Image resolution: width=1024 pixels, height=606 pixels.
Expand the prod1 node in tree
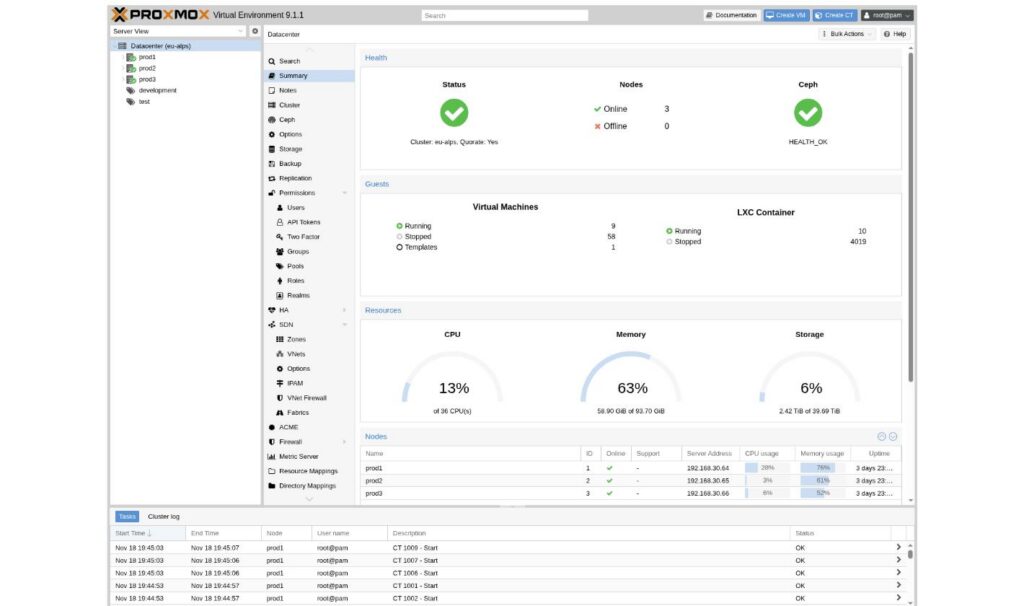click(122, 57)
